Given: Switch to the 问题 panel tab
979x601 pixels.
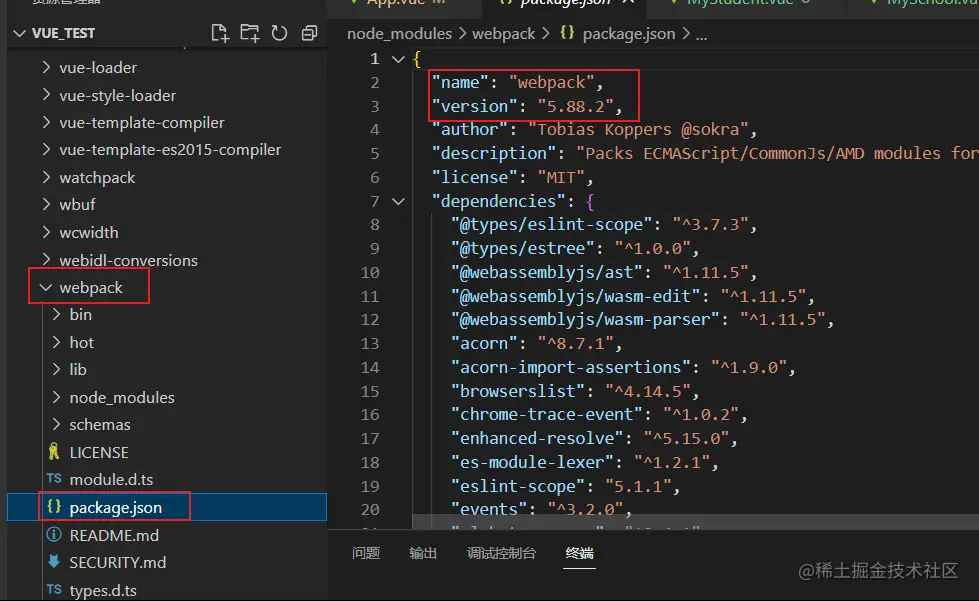Looking at the screenshot, I should [x=366, y=553].
